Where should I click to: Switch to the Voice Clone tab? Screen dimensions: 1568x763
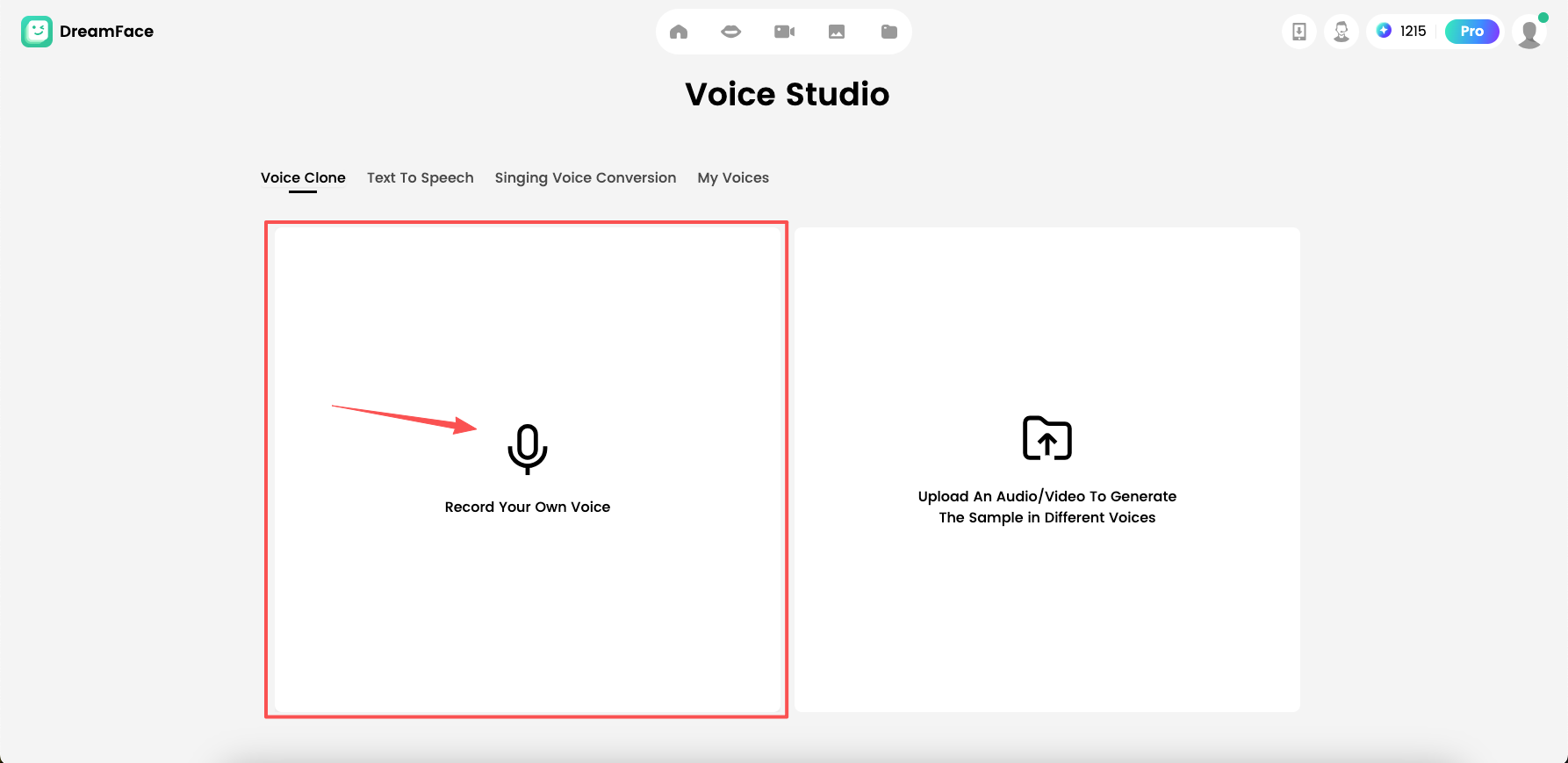pos(303,177)
